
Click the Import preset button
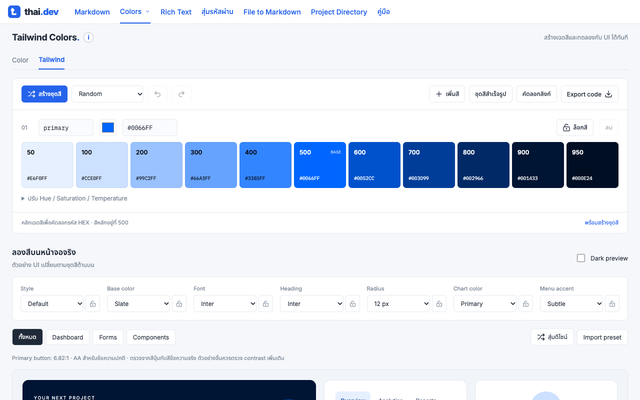pos(602,337)
